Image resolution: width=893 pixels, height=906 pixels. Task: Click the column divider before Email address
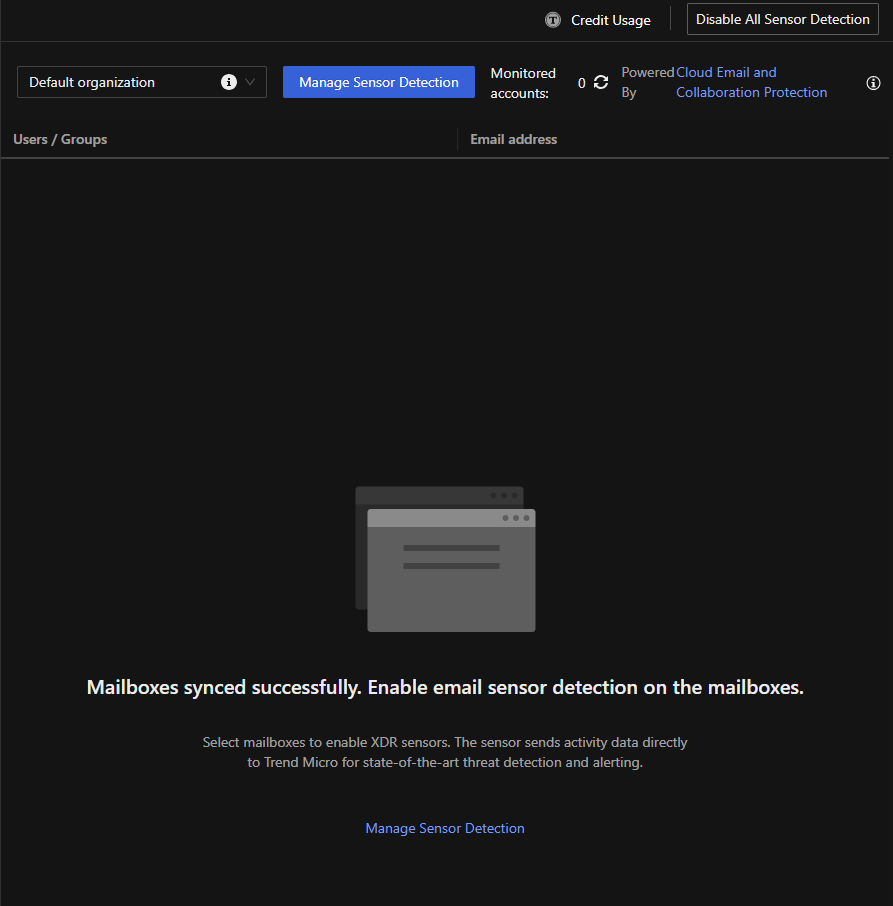click(457, 140)
